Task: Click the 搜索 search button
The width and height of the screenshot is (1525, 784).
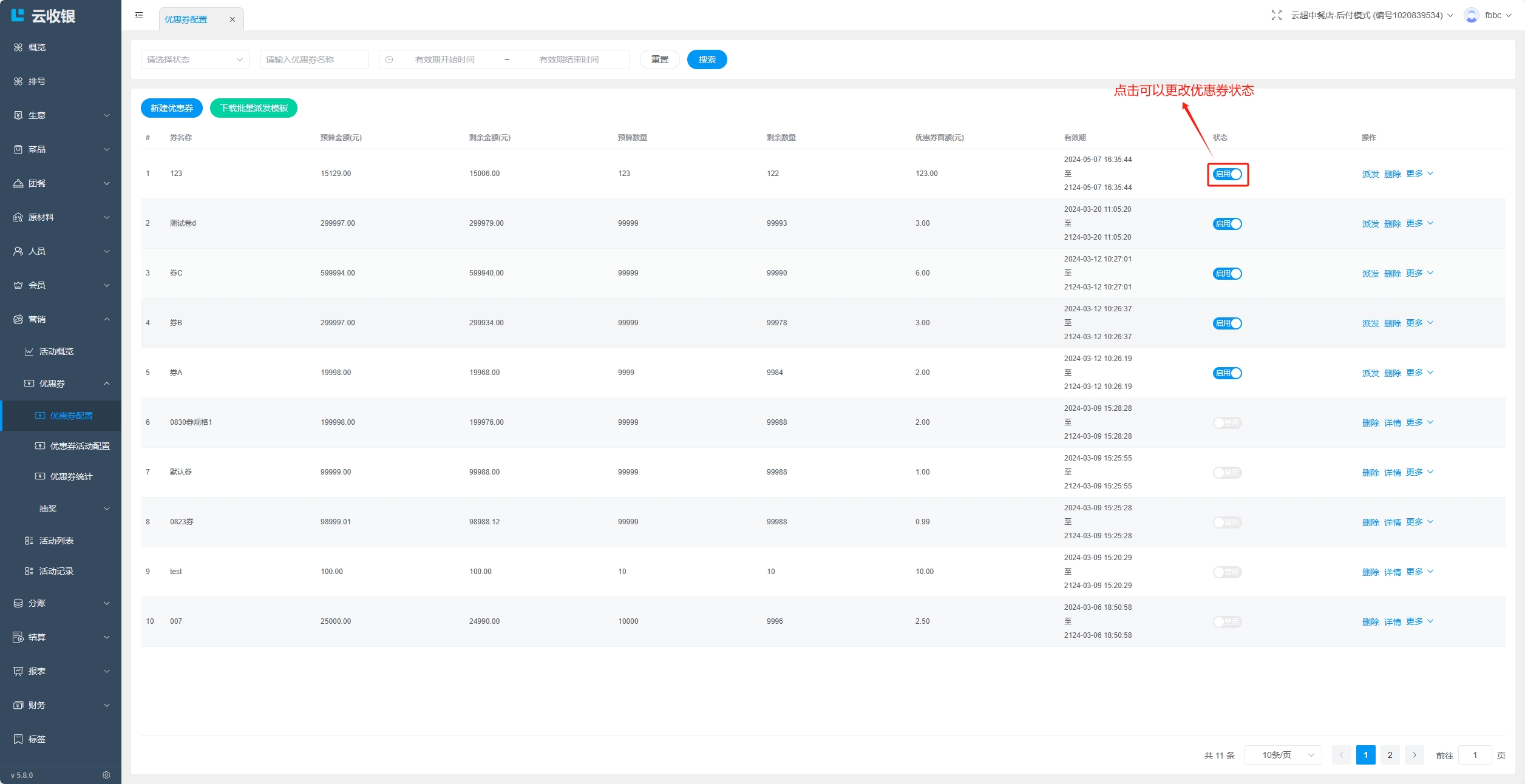Action: [x=707, y=59]
